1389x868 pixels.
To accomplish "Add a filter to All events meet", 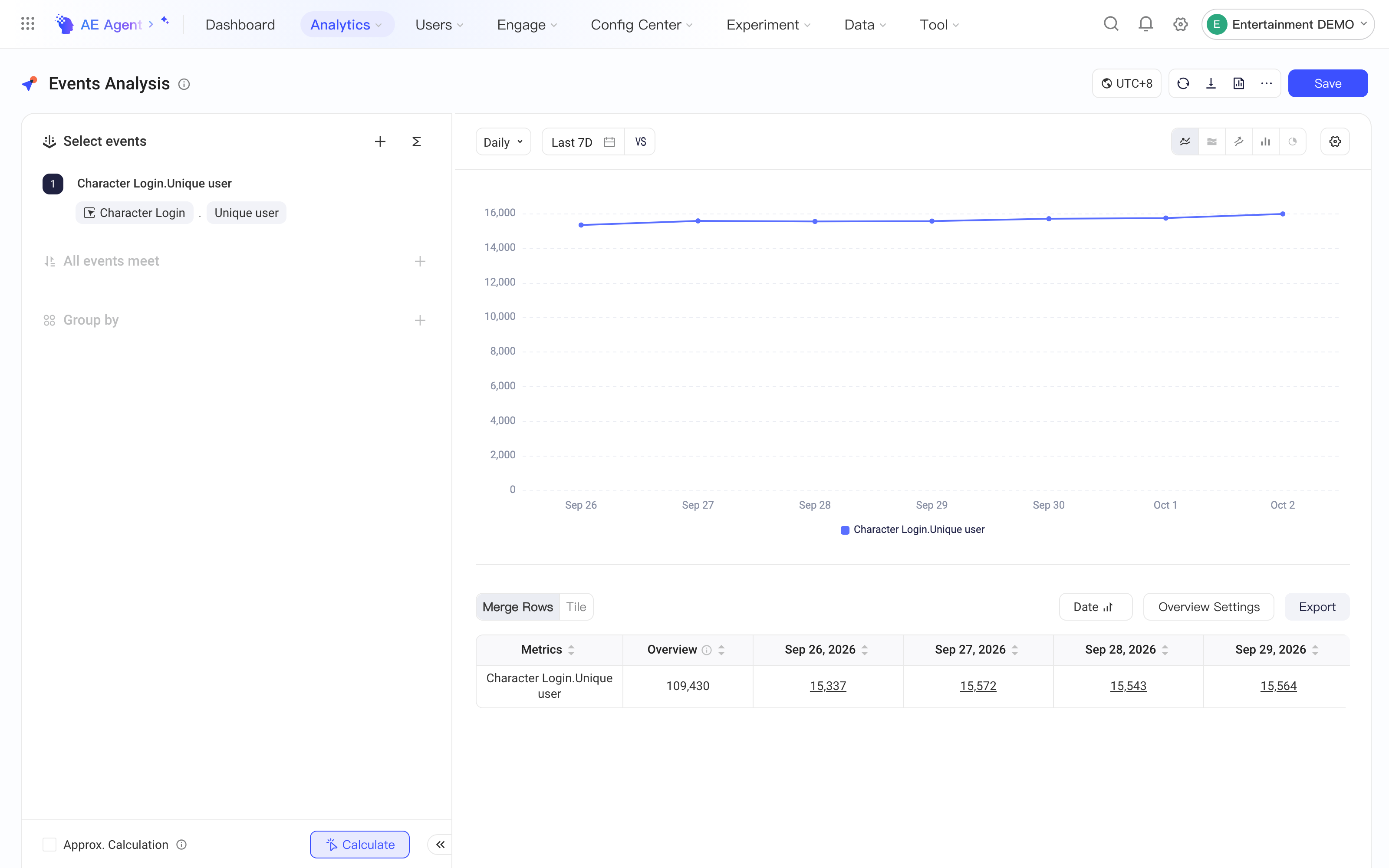I will [x=420, y=261].
